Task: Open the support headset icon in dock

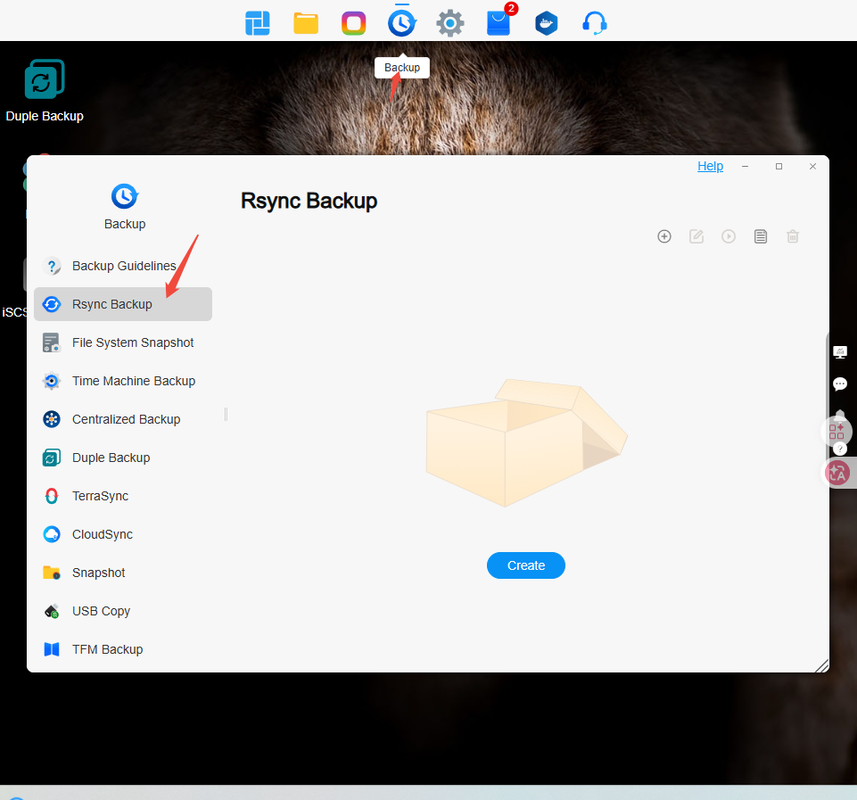Action: [594, 23]
